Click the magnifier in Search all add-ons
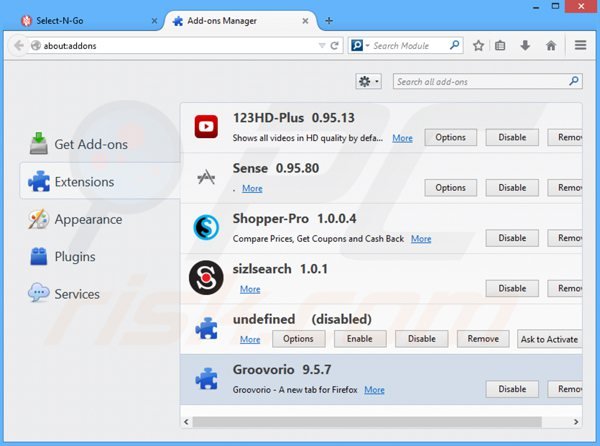Image resolution: width=600 pixels, height=446 pixels. tap(574, 81)
